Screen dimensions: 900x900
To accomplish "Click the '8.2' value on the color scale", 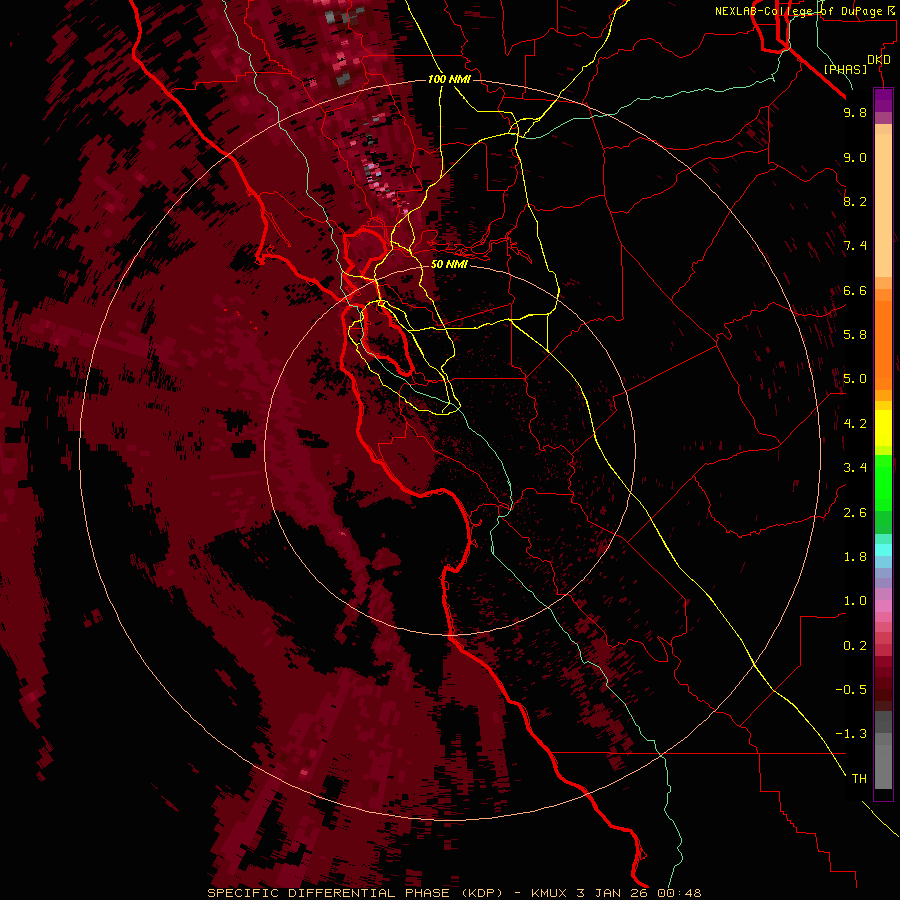I will tap(855, 201).
